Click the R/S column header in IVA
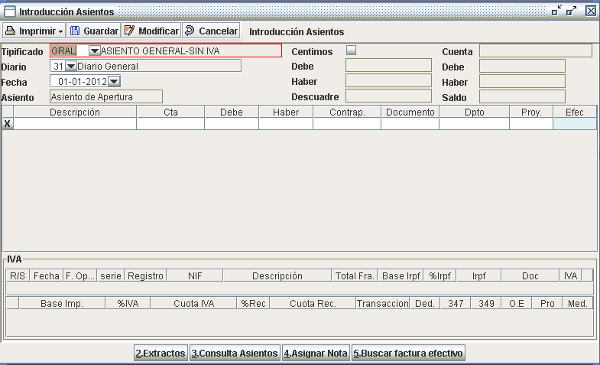Image resolution: width=600 pixels, height=365 pixels. tap(18, 275)
